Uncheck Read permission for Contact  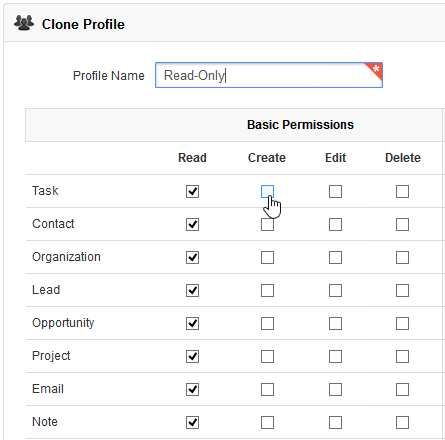pos(192,224)
